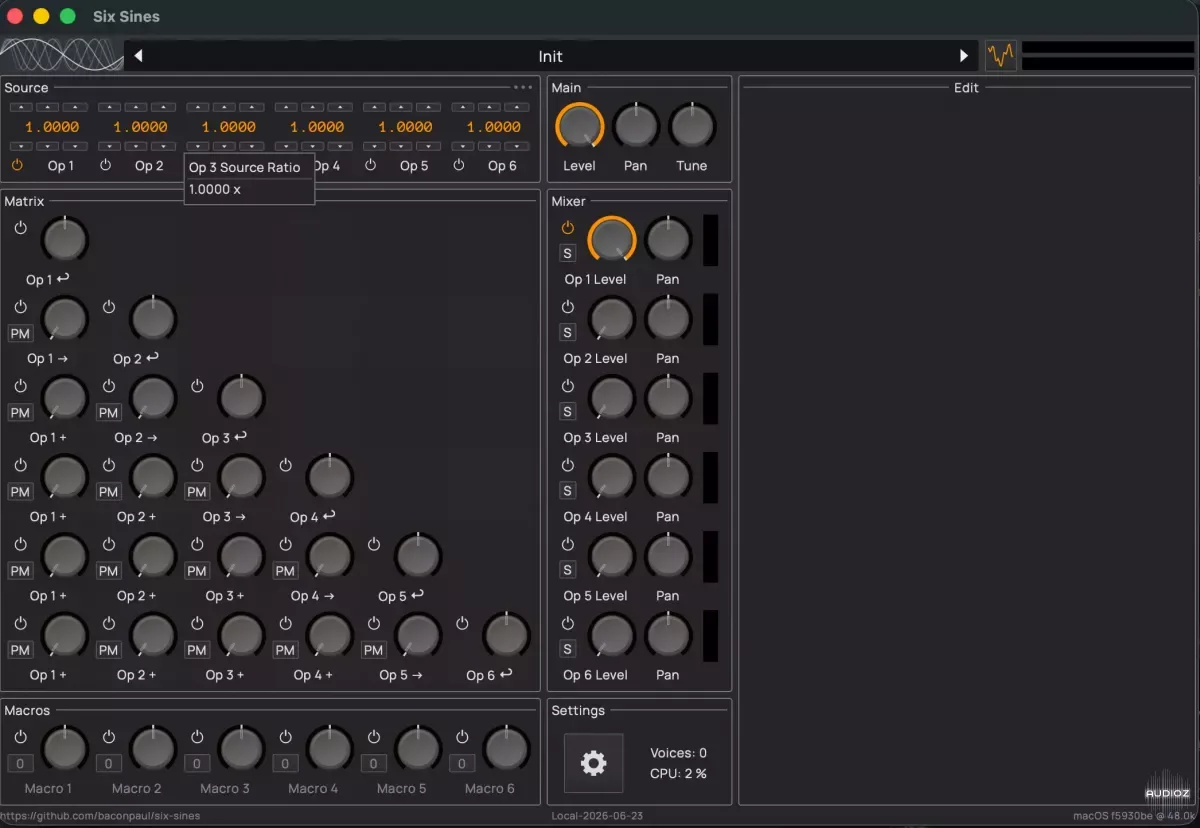Solo Op 5 with its S button
This screenshot has width=1200, height=828.
pos(568,570)
